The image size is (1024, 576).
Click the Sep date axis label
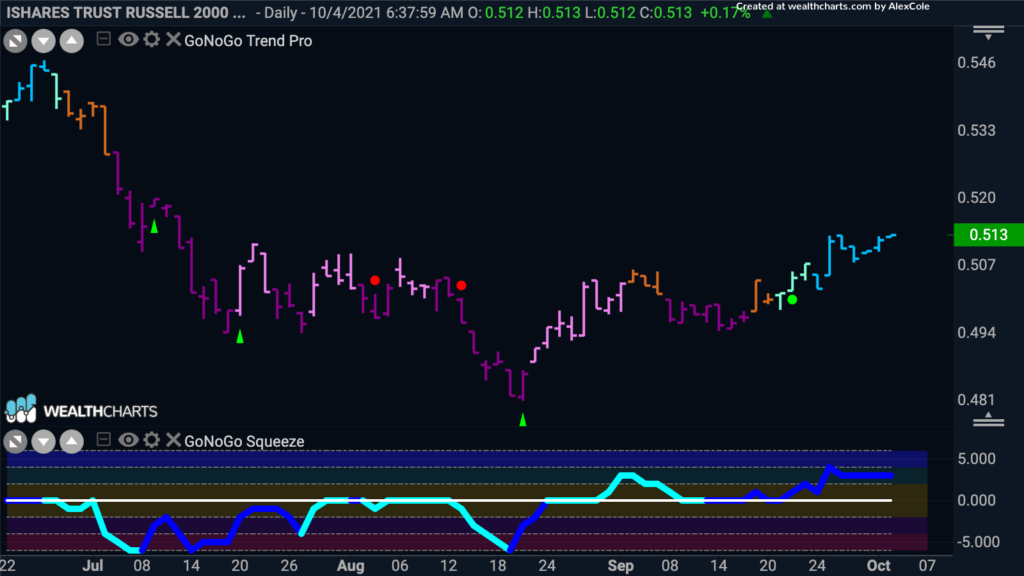coord(620,566)
